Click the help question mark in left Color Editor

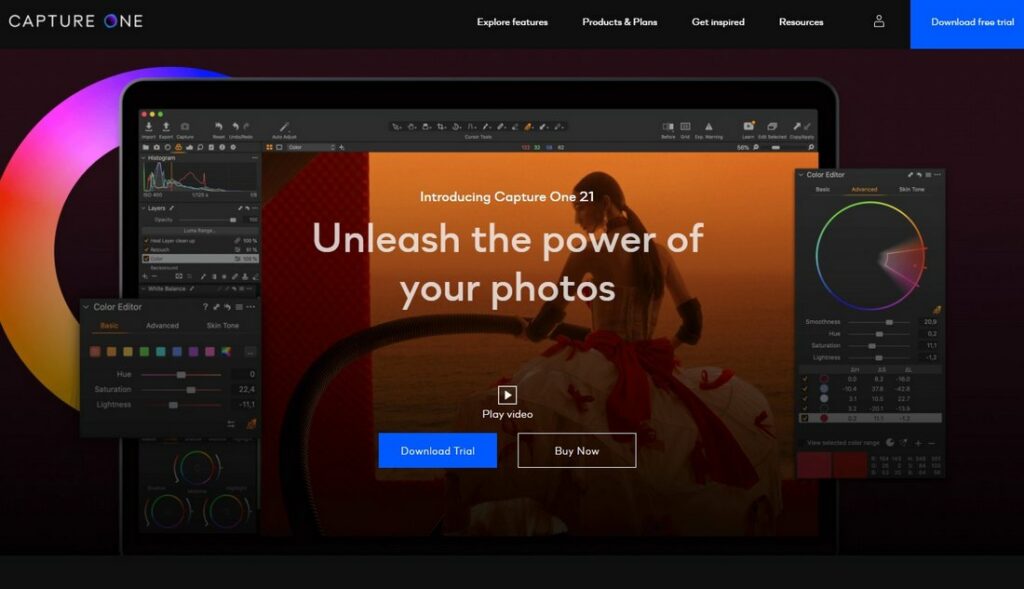(x=205, y=307)
